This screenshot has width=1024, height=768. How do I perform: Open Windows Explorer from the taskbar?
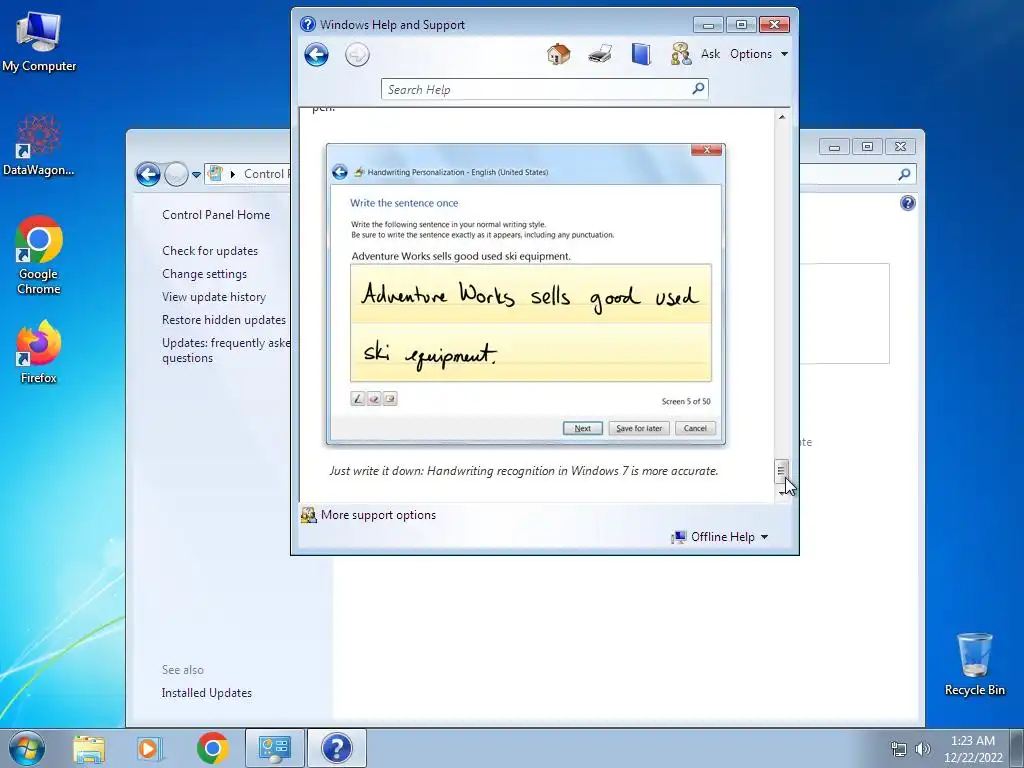point(89,748)
